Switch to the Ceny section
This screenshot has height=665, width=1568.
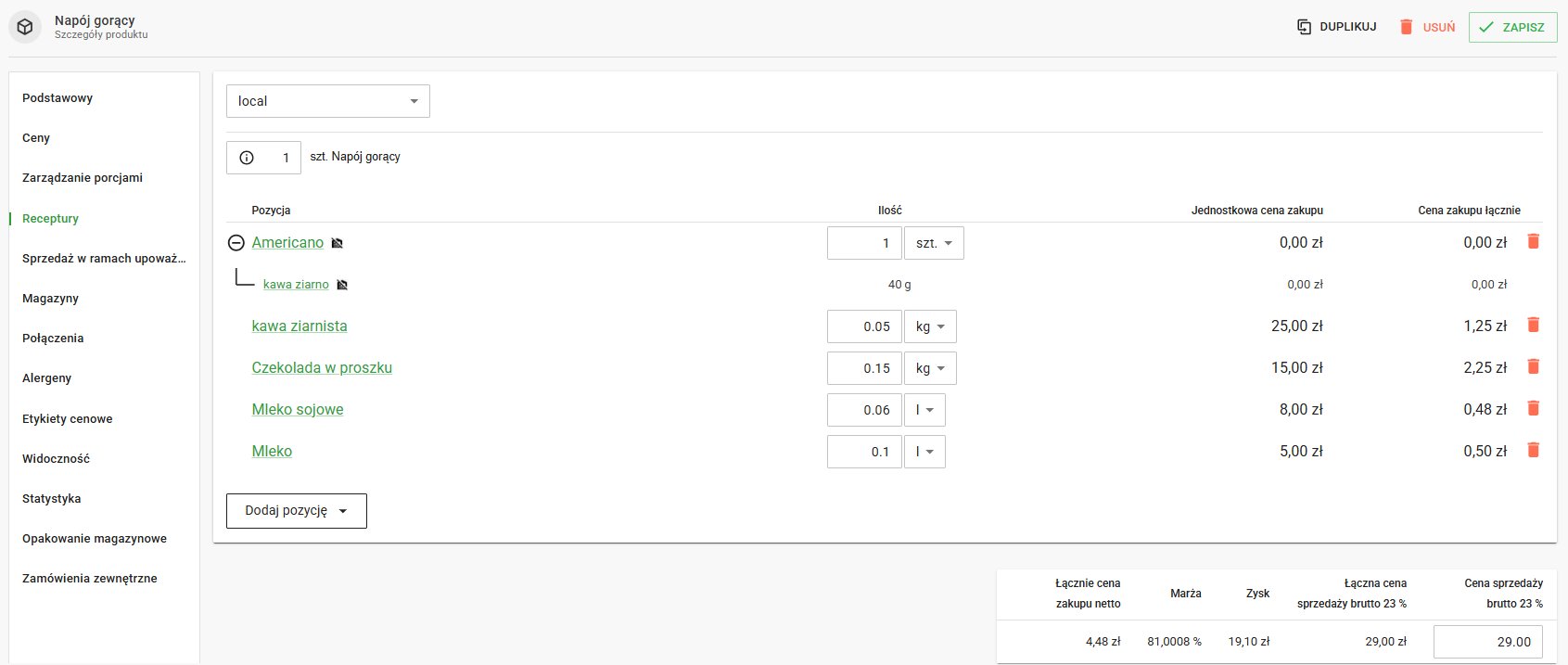click(x=36, y=138)
